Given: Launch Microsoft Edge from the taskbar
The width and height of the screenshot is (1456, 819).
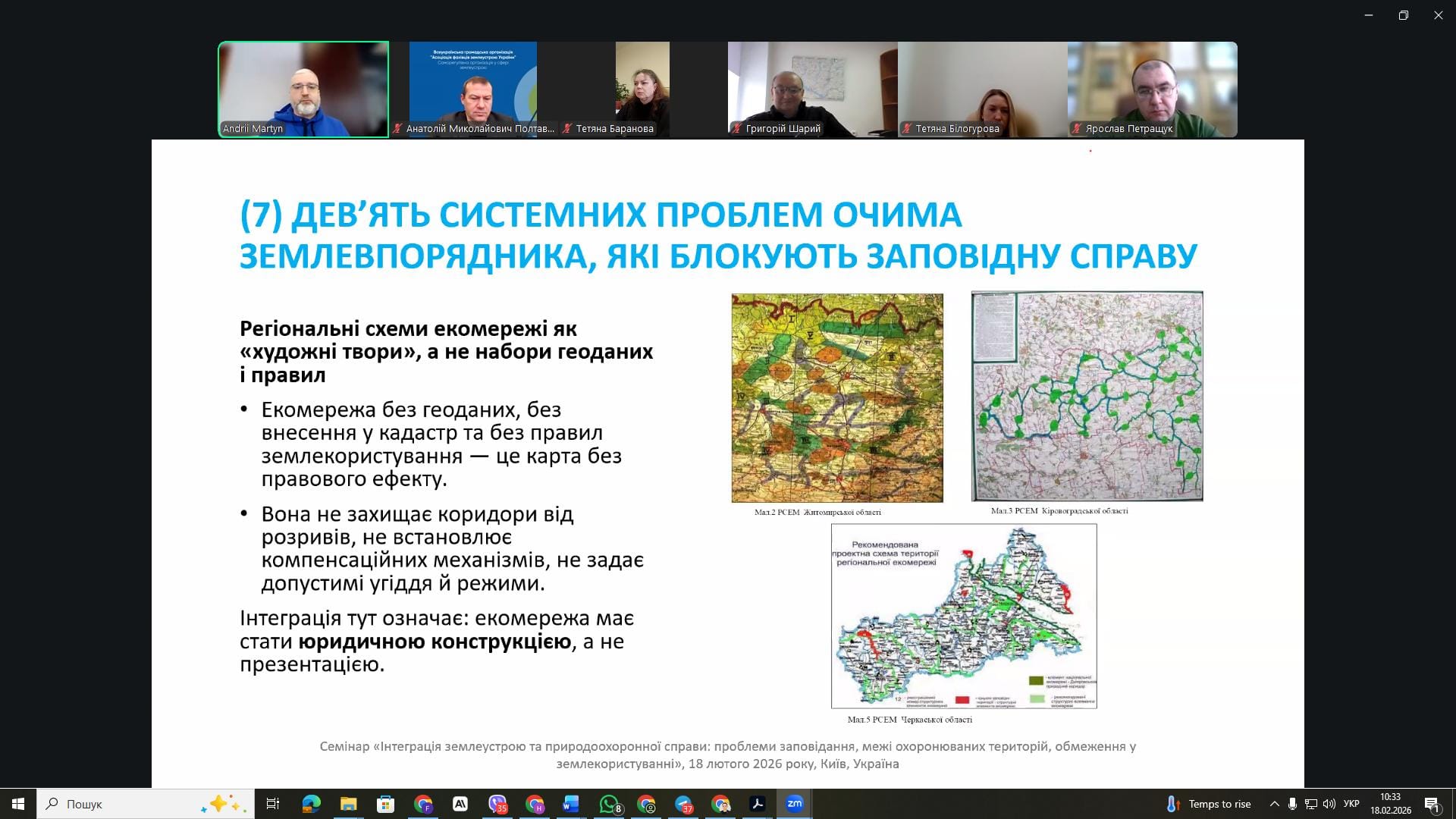Looking at the screenshot, I should point(311,804).
